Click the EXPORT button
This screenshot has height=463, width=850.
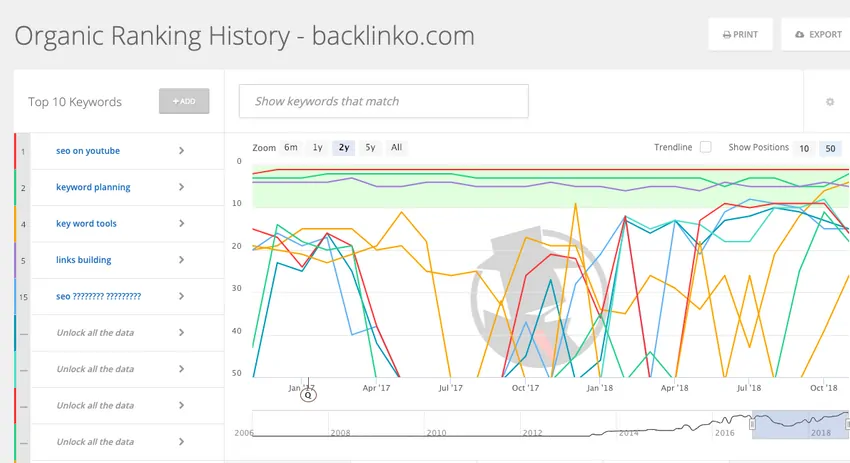point(817,34)
